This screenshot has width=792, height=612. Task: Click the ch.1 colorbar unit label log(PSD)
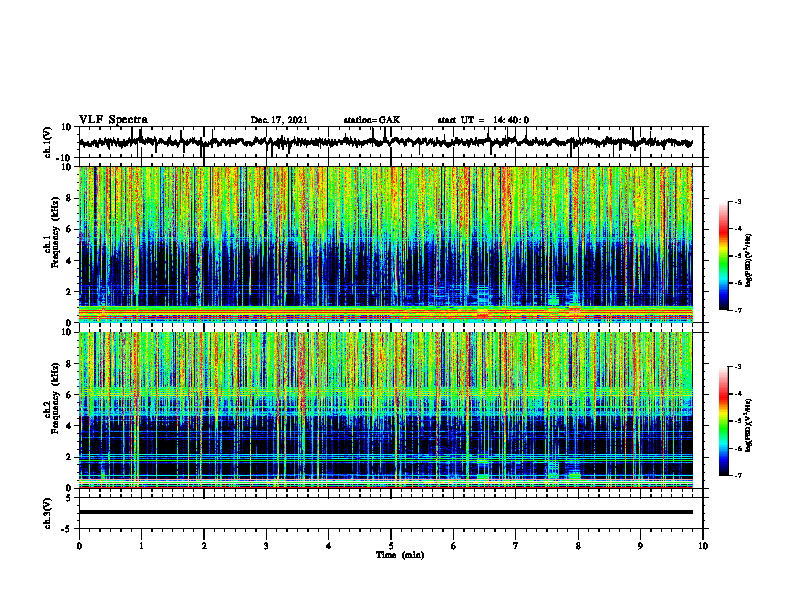point(749,260)
